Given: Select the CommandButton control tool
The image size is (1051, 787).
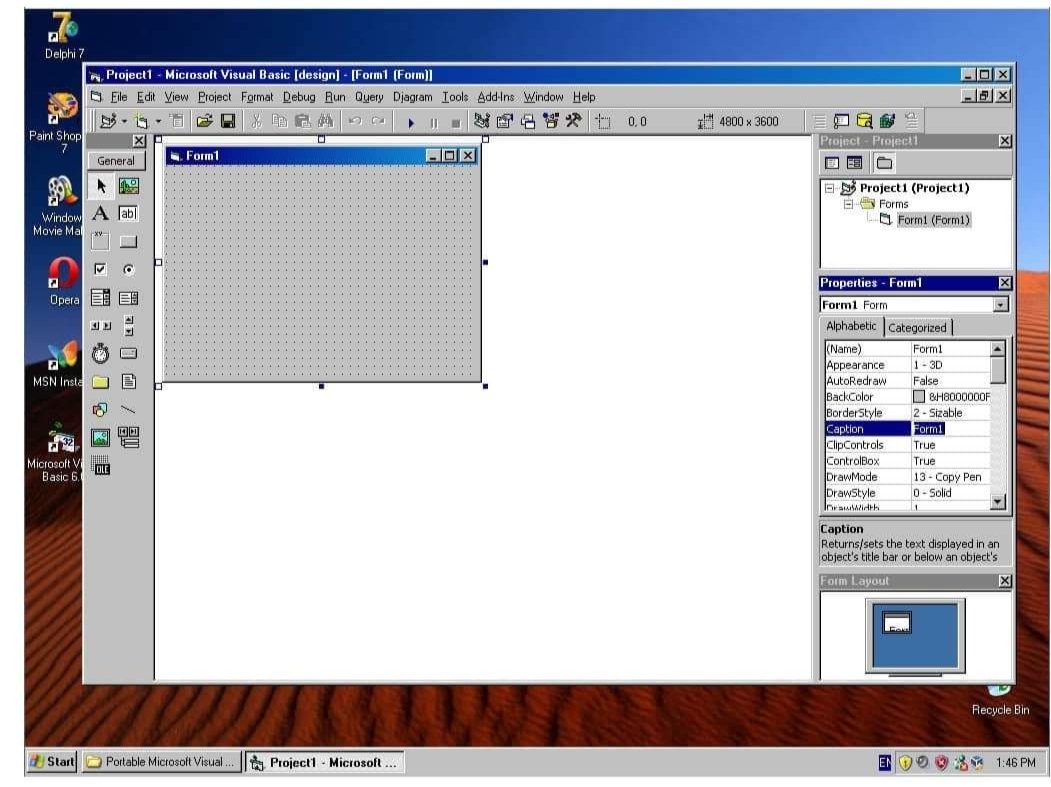Looking at the screenshot, I should point(129,241).
